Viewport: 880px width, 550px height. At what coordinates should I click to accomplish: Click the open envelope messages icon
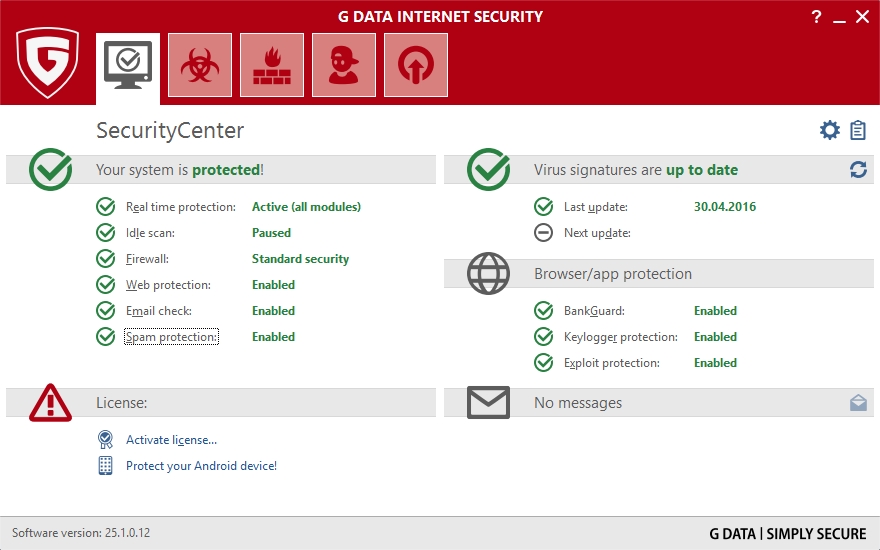[x=858, y=403]
